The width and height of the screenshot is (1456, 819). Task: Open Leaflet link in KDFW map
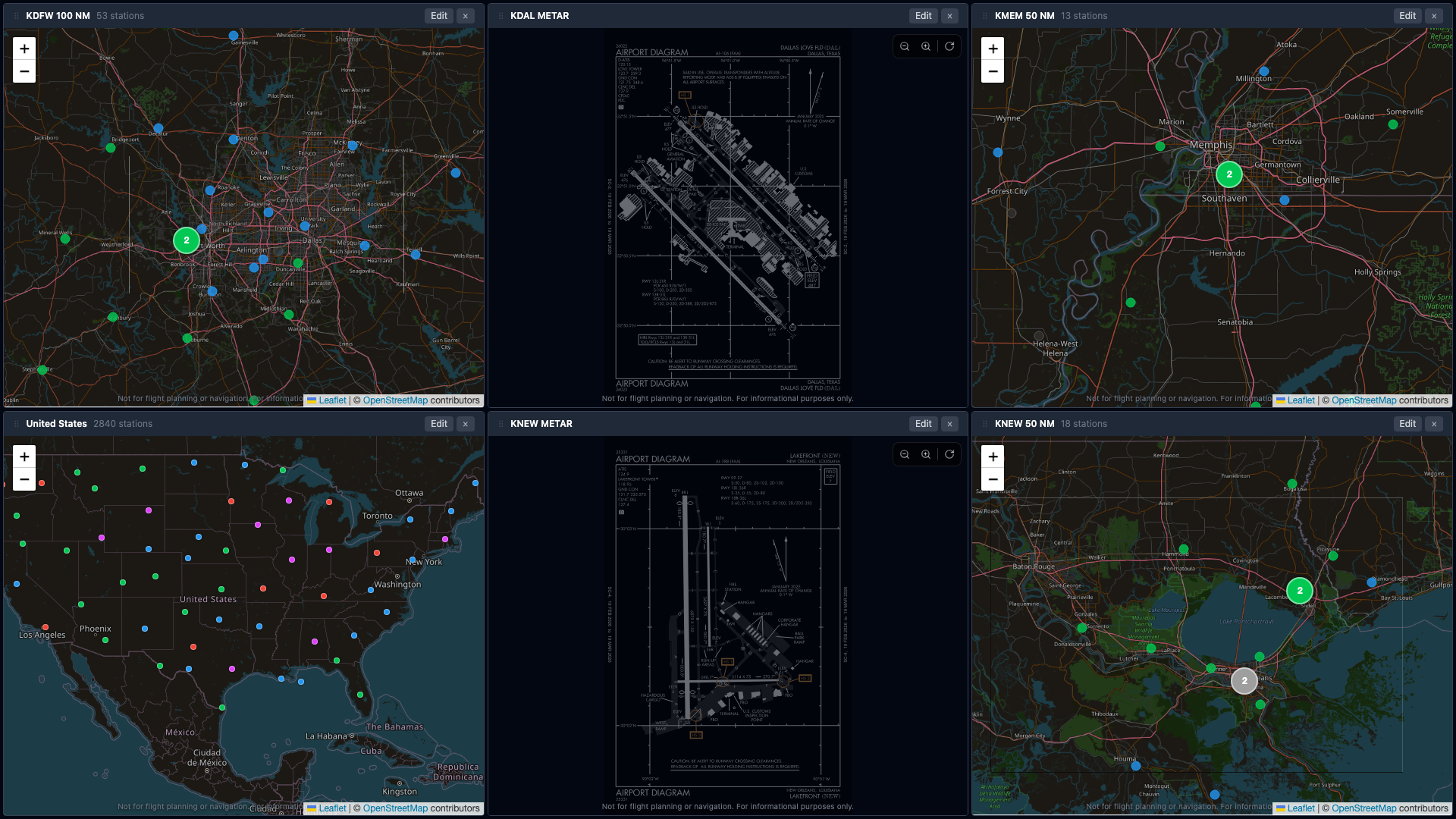pyautogui.click(x=327, y=400)
